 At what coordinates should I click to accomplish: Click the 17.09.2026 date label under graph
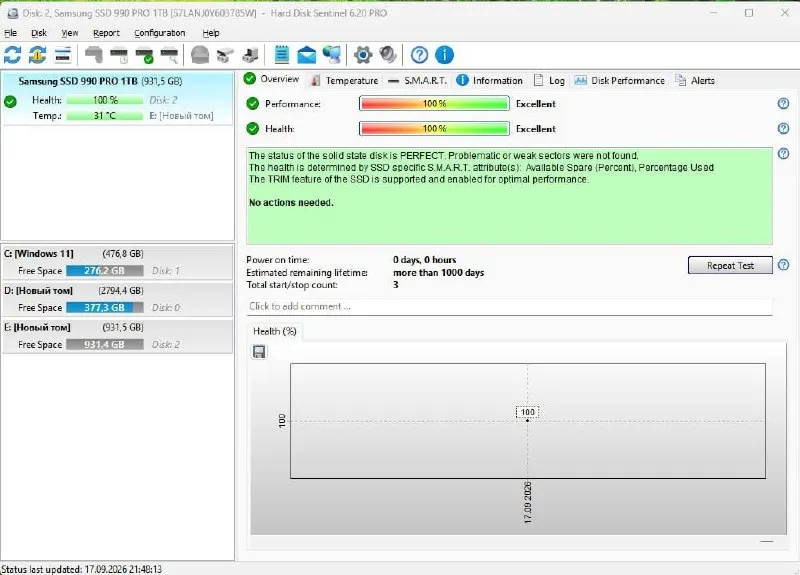click(x=528, y=502)
